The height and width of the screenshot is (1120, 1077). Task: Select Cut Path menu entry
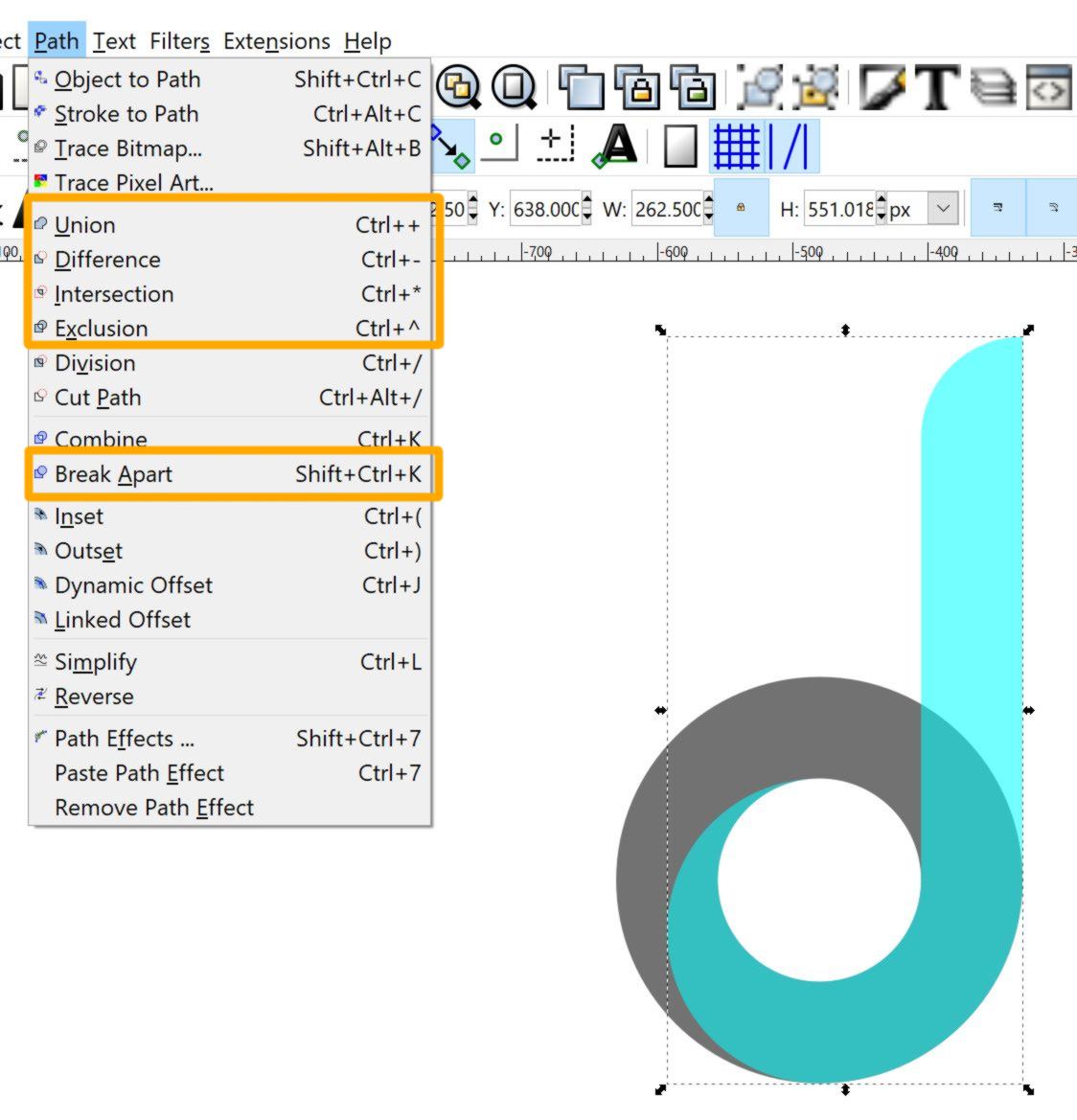229,398
